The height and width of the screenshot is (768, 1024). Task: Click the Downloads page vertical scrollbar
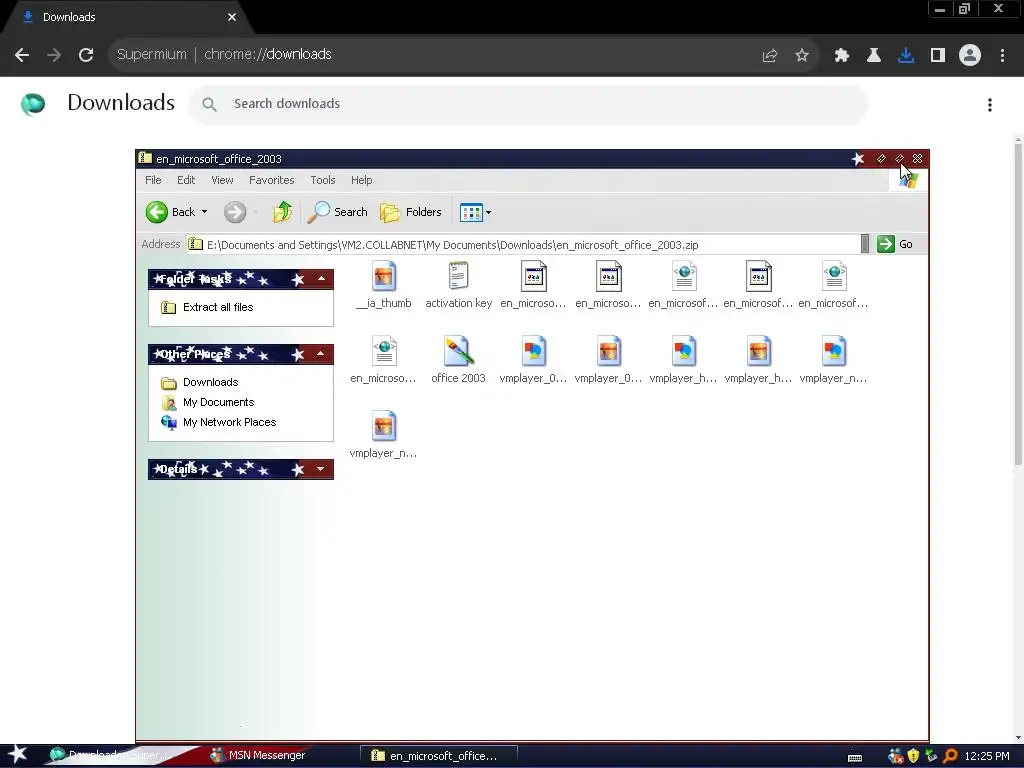pos(1017,304)
